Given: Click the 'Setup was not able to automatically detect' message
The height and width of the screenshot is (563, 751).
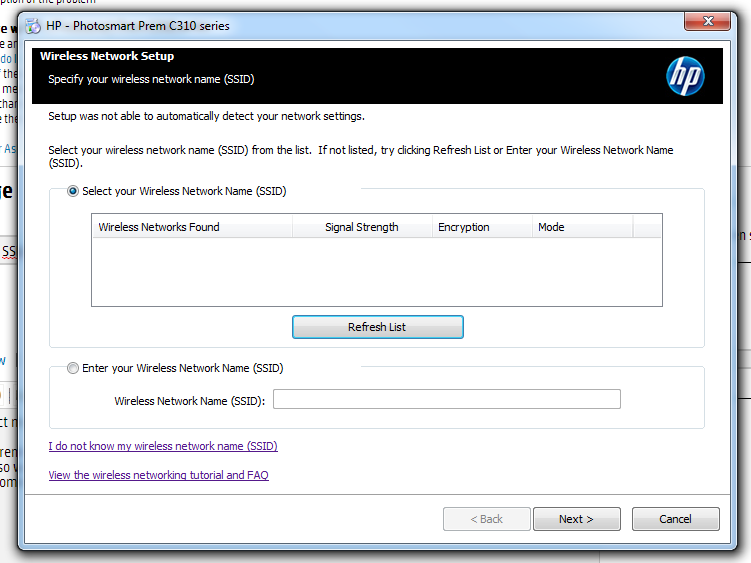Looking at the screenshot, I should [x=206, y=116].
